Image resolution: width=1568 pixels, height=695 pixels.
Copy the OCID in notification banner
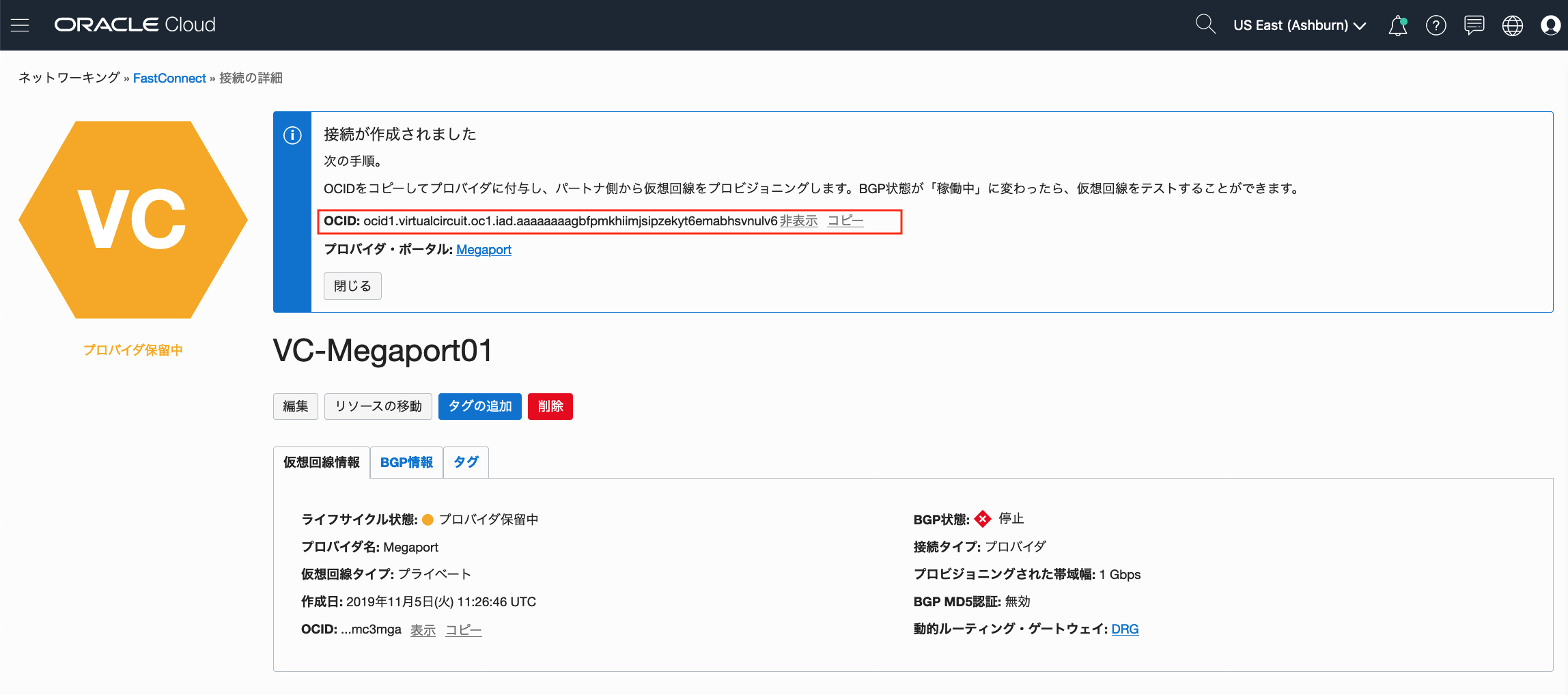point(845,221)
